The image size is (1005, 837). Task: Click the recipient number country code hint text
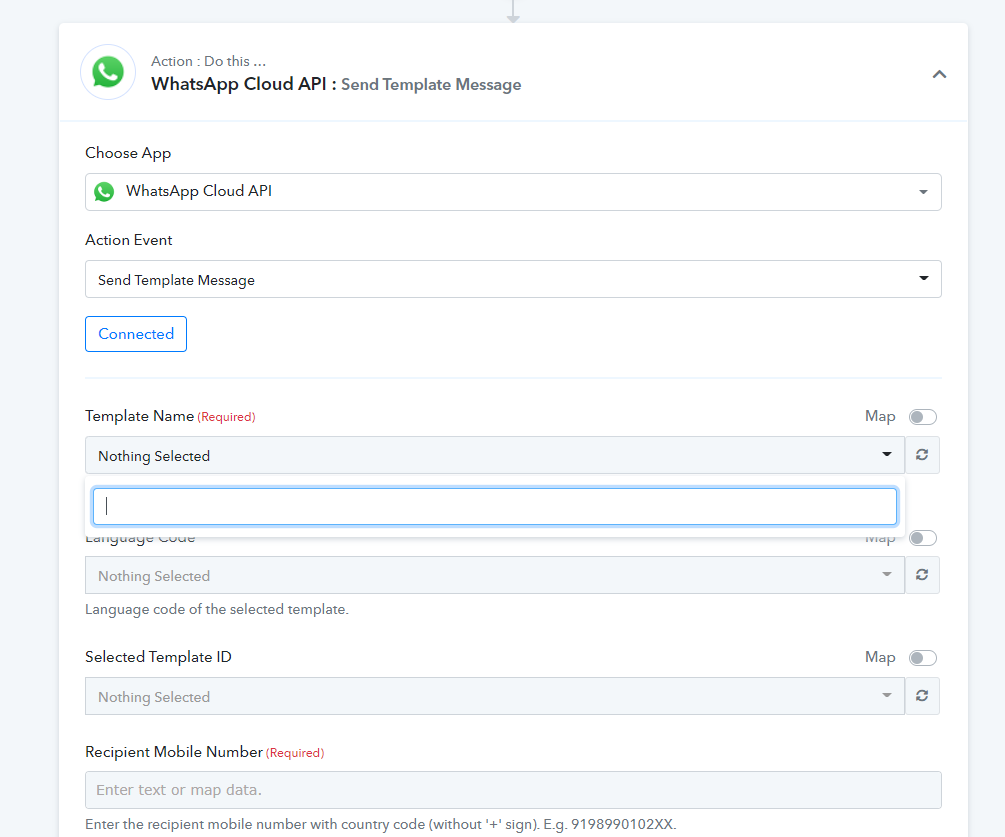pos(381,824)
